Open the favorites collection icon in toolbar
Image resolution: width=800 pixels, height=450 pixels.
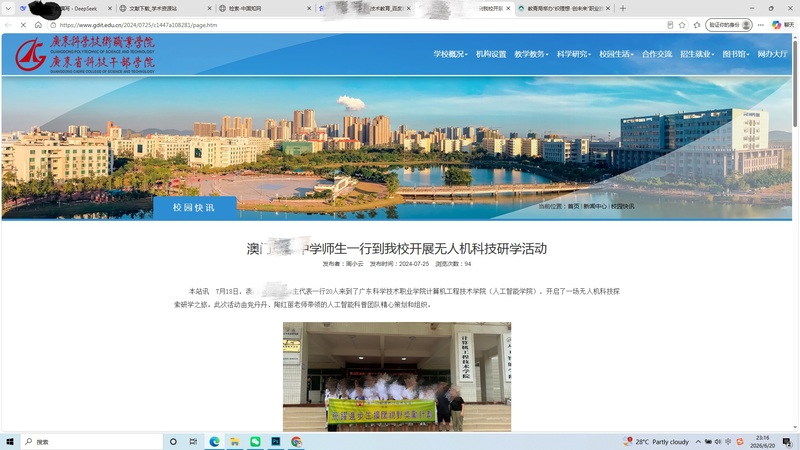coord(697,24)
